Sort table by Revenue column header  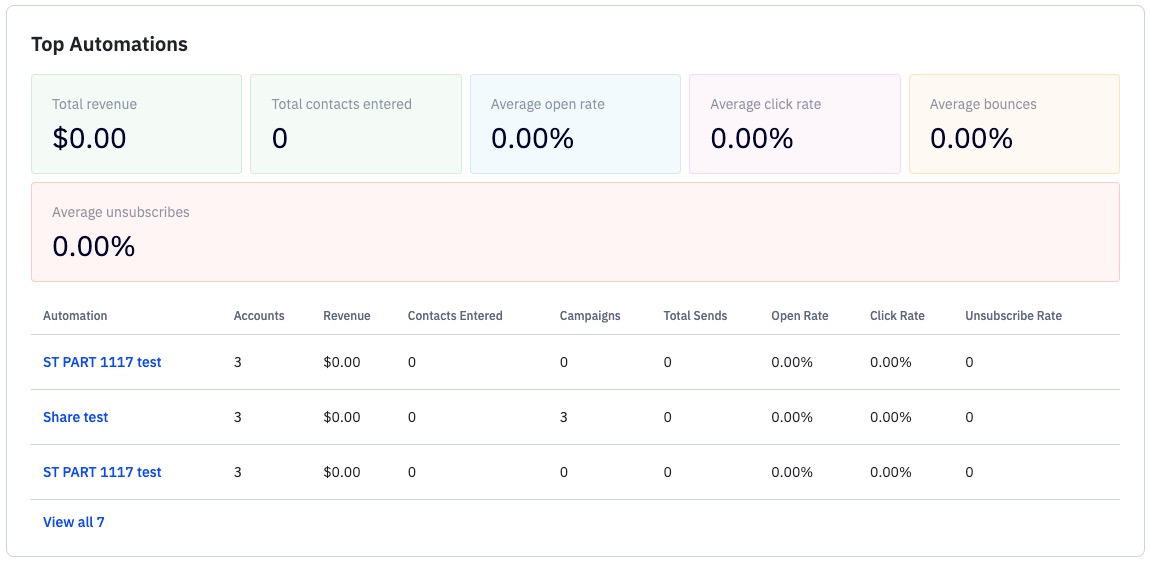(x=346, y=316)
